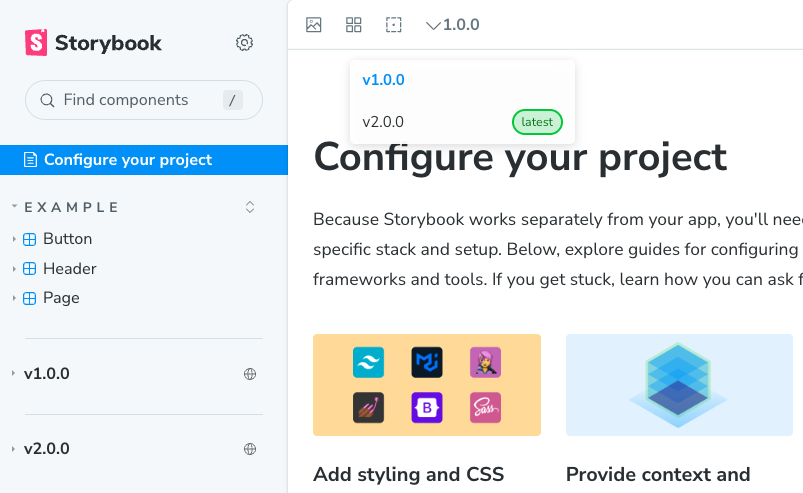Click the Header component icon

click(30, 269)
